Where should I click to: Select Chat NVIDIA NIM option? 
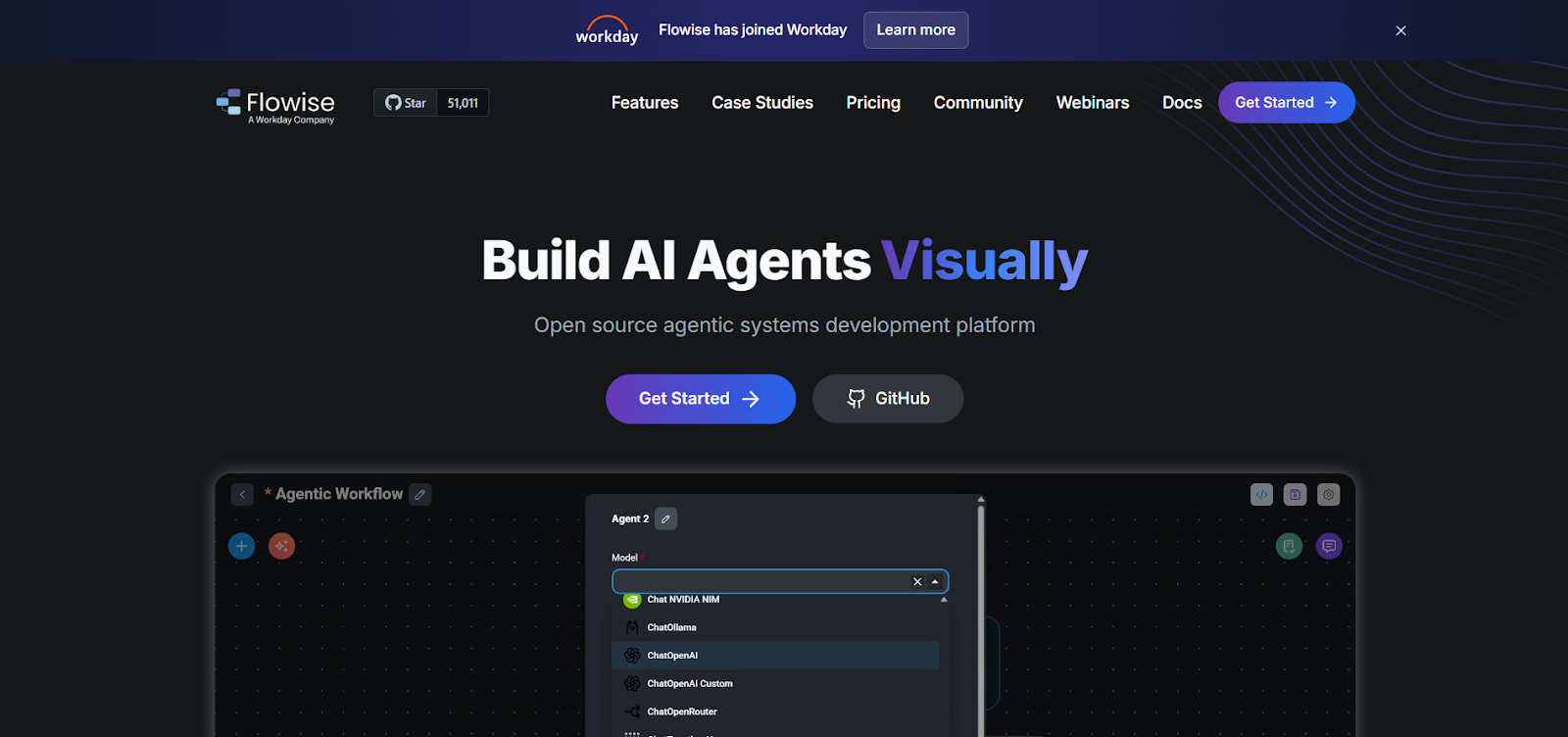[x=775, y=600]
